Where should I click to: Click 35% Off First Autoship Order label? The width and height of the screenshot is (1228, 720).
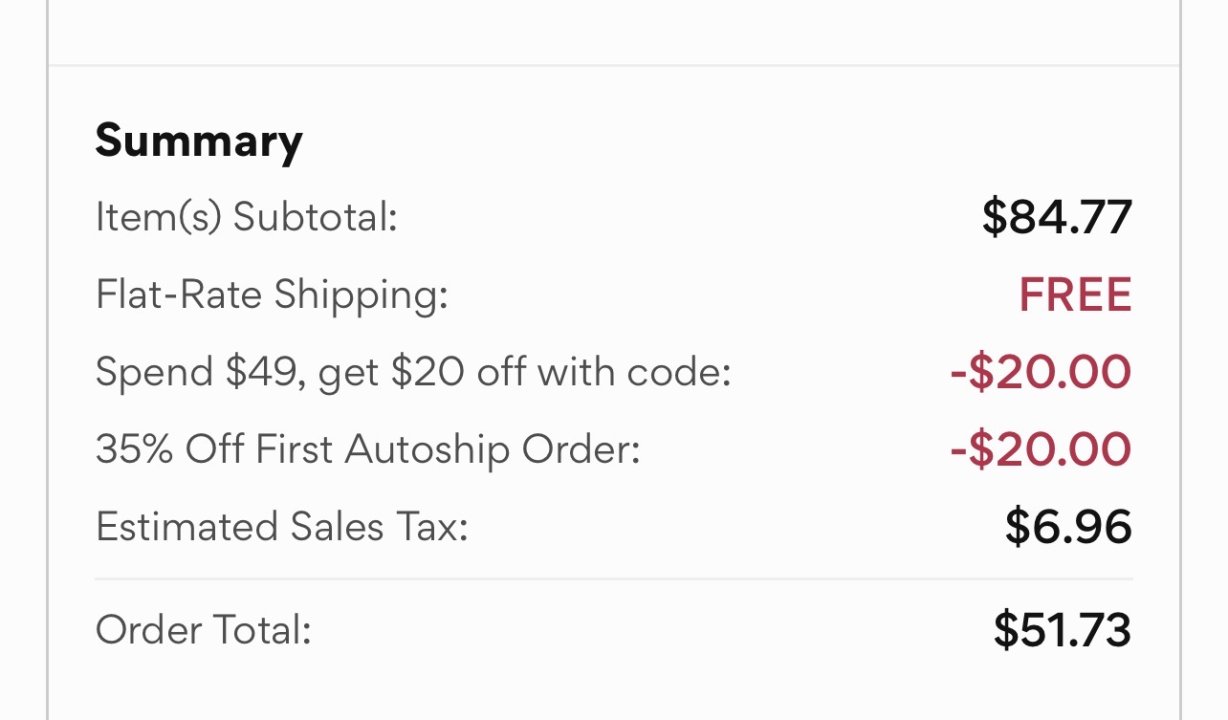(367, 450)
